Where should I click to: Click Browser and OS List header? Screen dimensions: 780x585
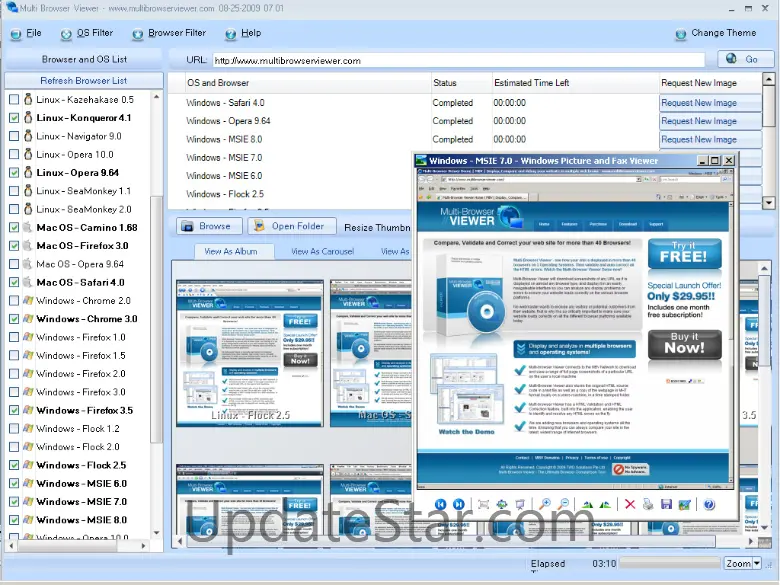84,59
